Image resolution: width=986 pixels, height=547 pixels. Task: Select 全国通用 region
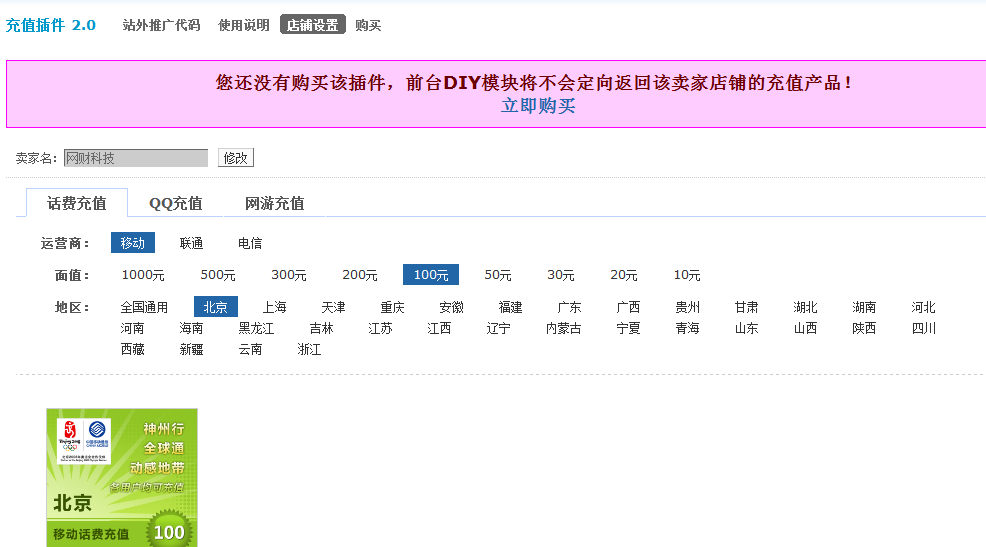(x=144, y=307)
